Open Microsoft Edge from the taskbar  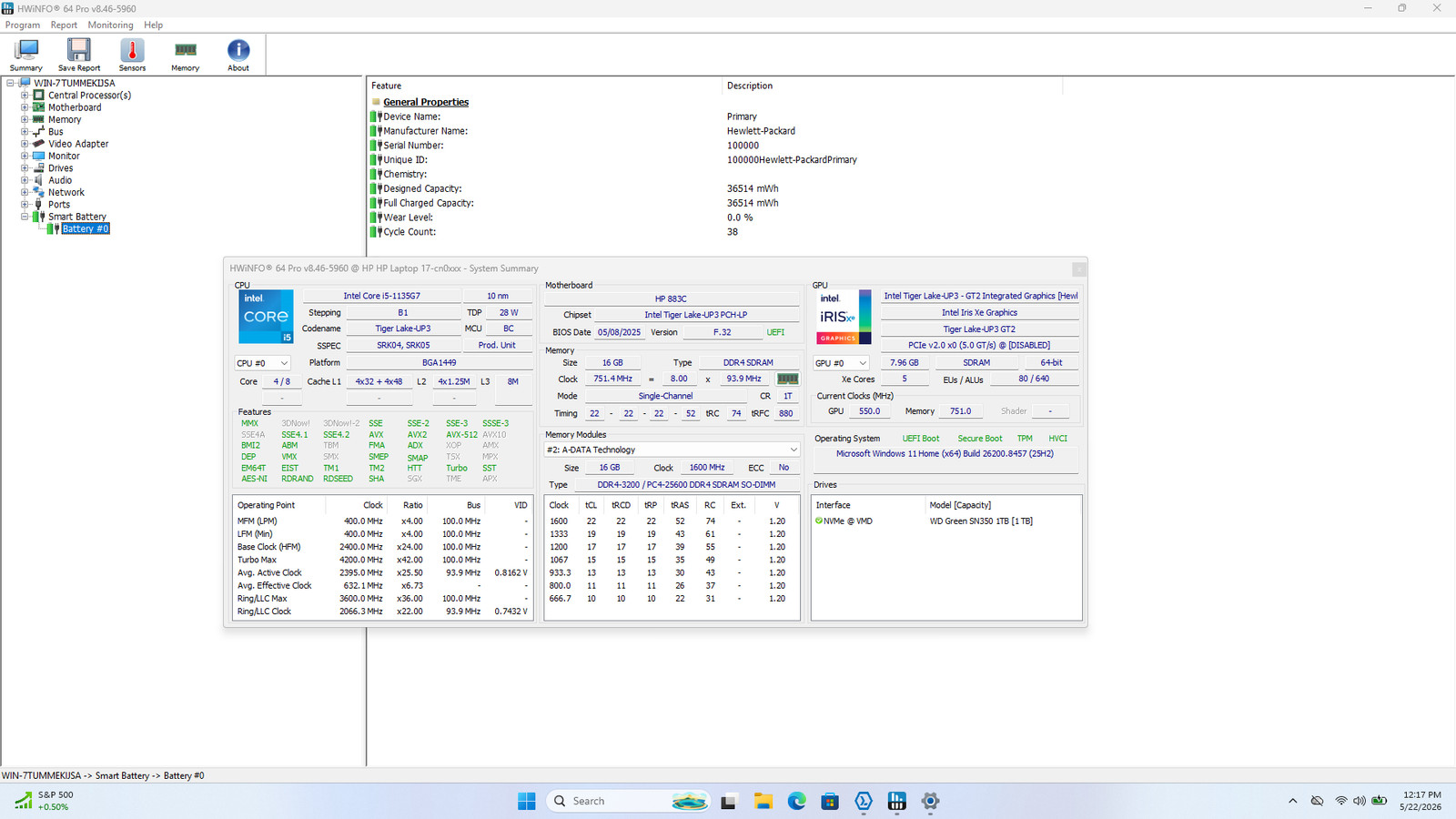click(796, 801)
